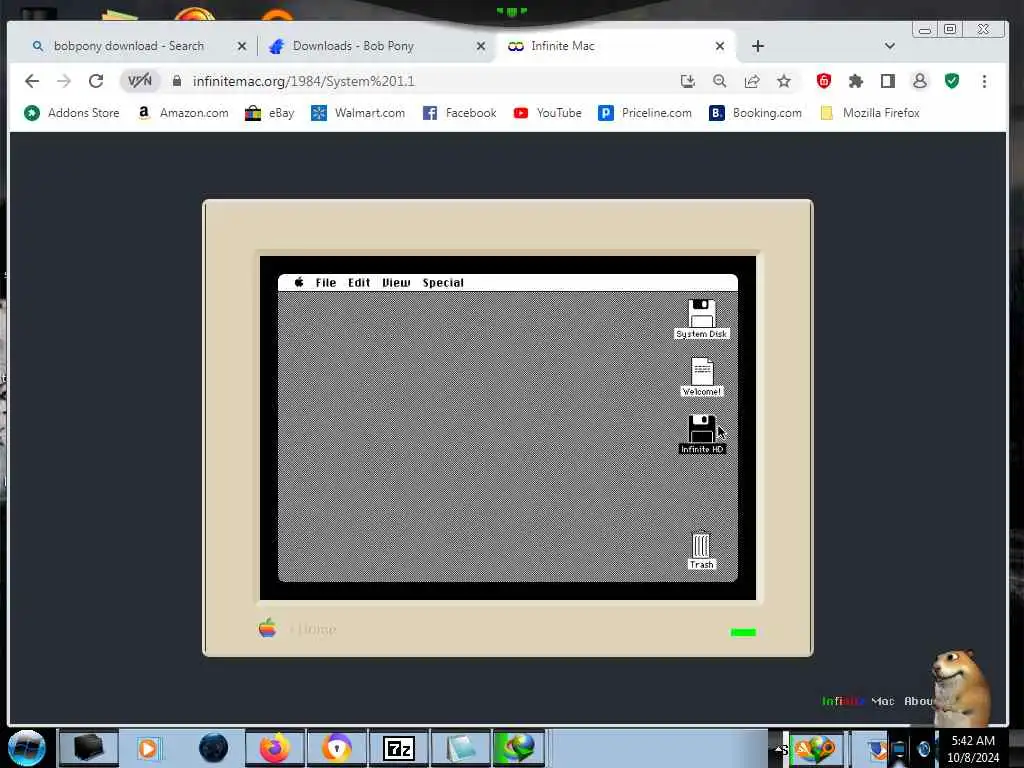Screen dimensions: 1024x768
Task: Reload the current page
Action: pos(96,81)
